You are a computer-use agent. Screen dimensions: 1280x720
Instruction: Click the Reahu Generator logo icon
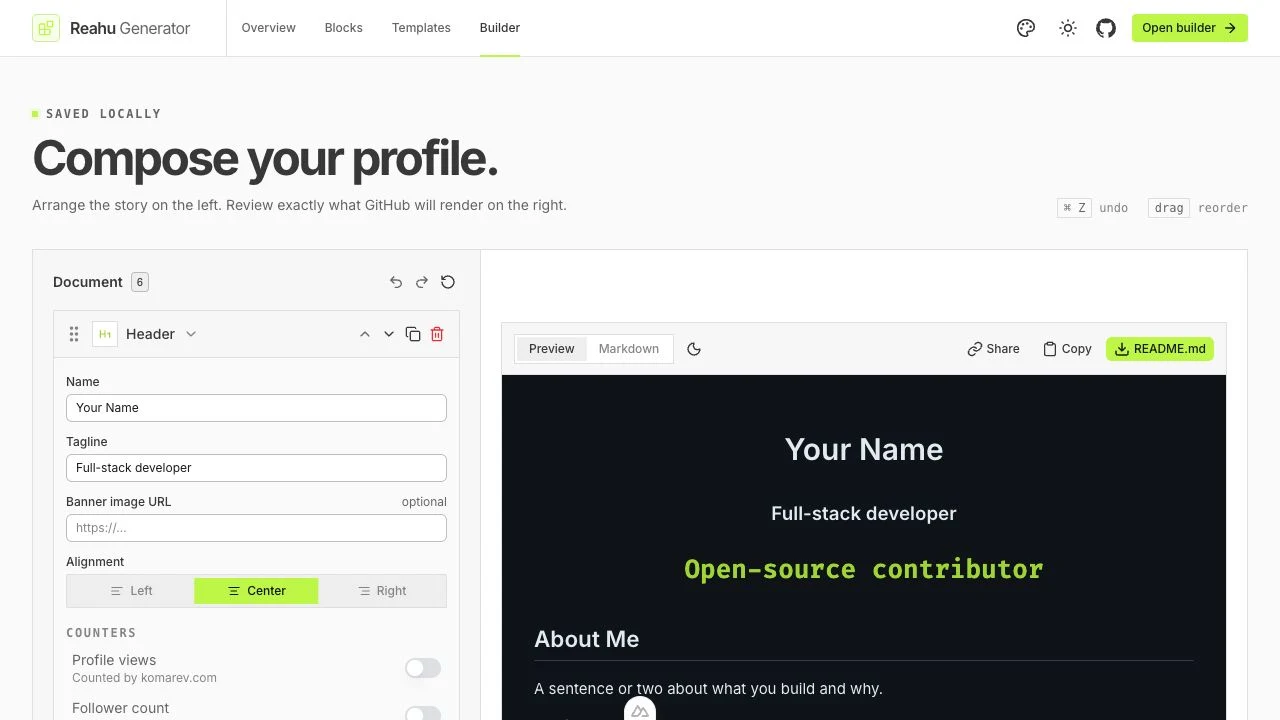(46, 28)
